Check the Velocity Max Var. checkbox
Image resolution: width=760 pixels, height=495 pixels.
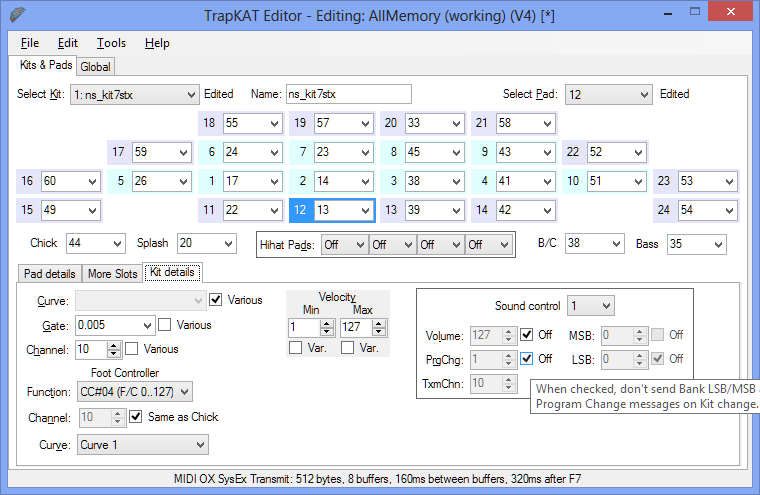pos(347,348)
